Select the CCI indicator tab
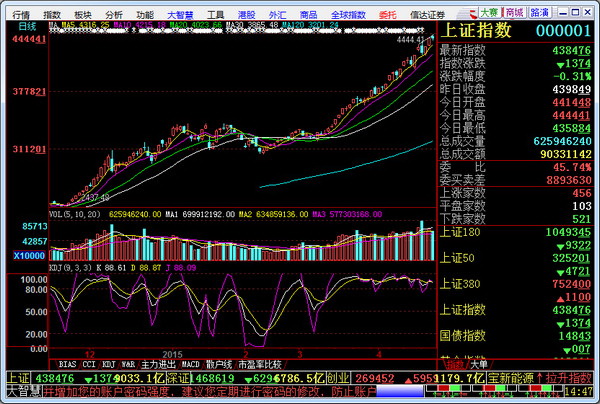This screenshot has width=600, height=404. click(91, 363)
